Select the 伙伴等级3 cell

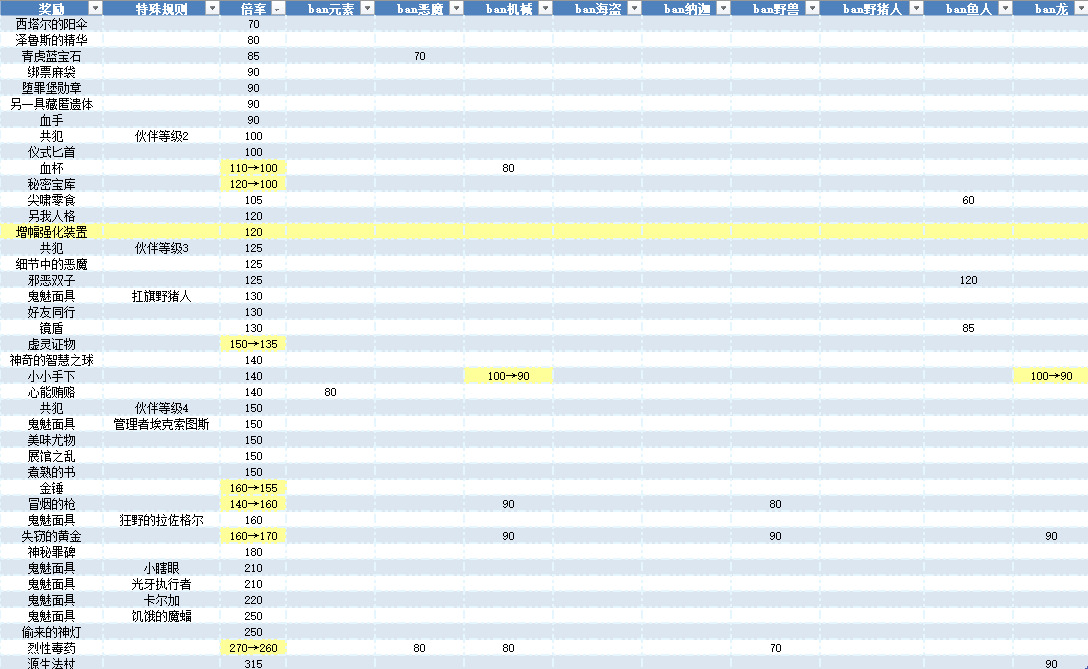pyautogui.click(x=162, y=248)
